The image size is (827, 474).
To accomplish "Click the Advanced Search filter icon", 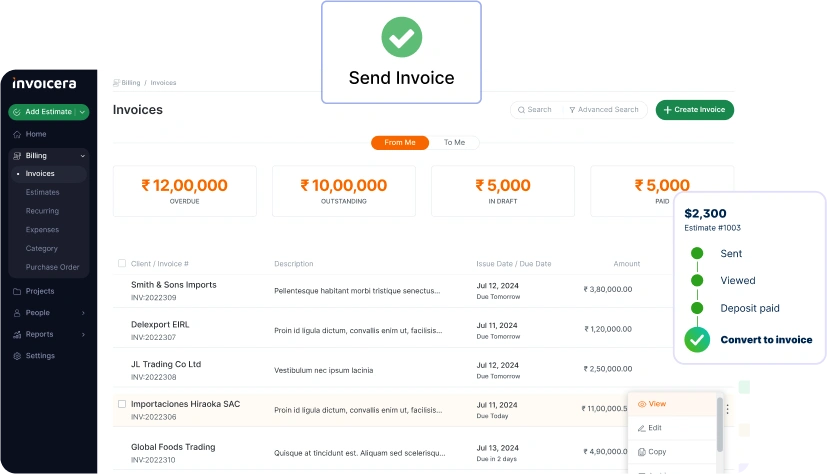I will click(572, 110).
